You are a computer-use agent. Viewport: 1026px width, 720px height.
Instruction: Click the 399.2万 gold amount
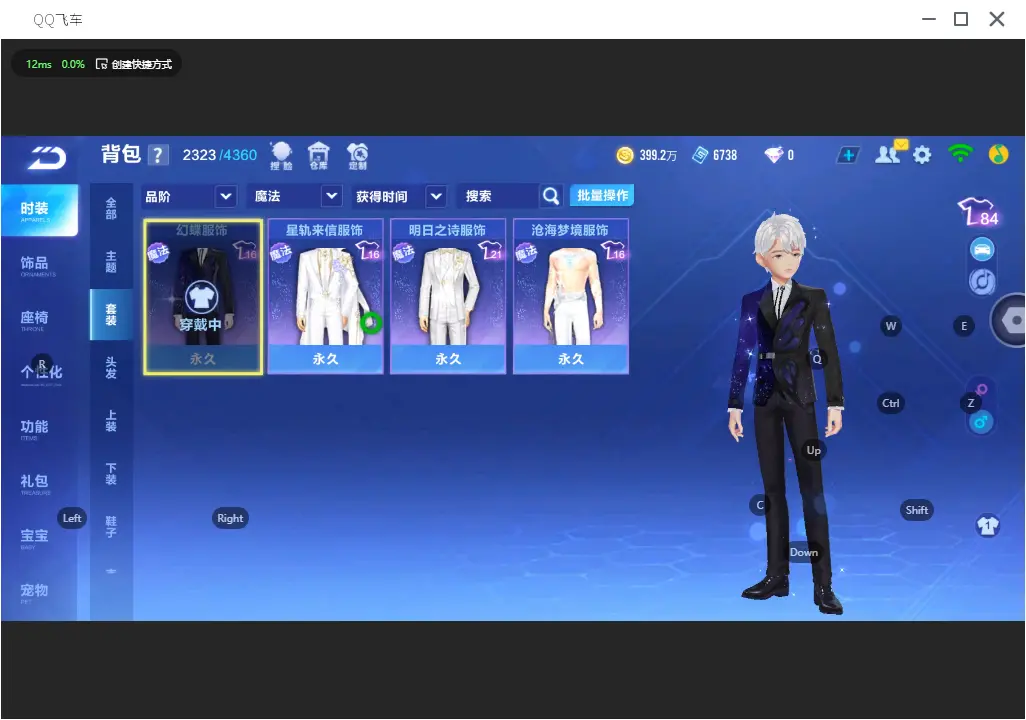(x=658, y=155)
